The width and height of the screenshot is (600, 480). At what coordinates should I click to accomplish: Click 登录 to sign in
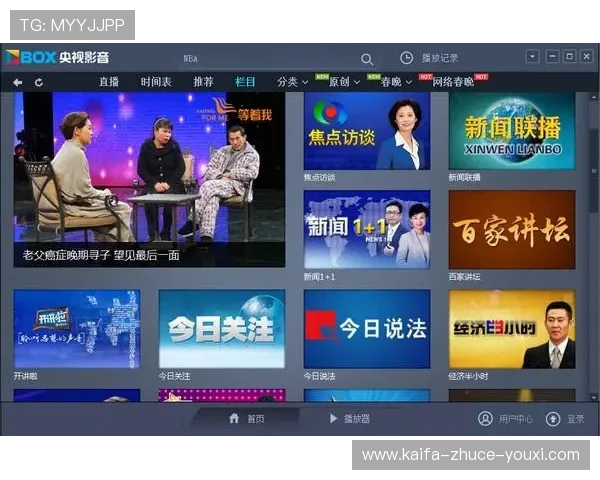coord(576,419)
